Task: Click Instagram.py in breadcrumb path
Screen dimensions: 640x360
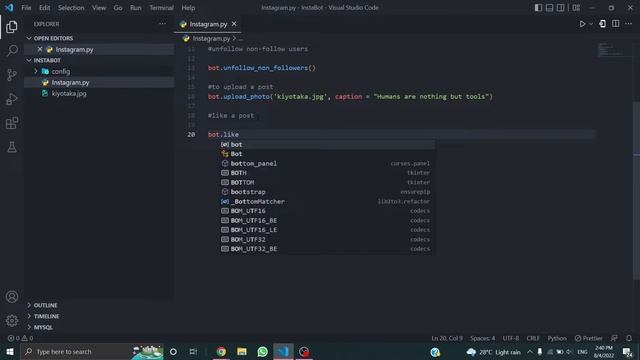Action: tap(211, 38)
